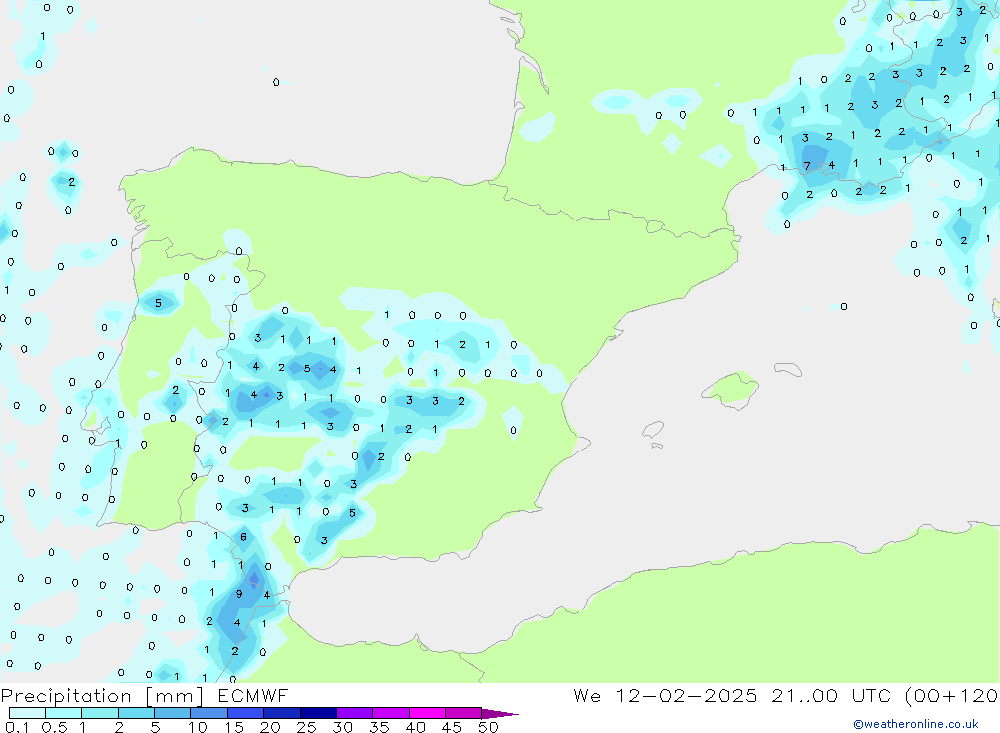
Task: Click the 'ECMWF' model label
Action: [x=253, y=696]
